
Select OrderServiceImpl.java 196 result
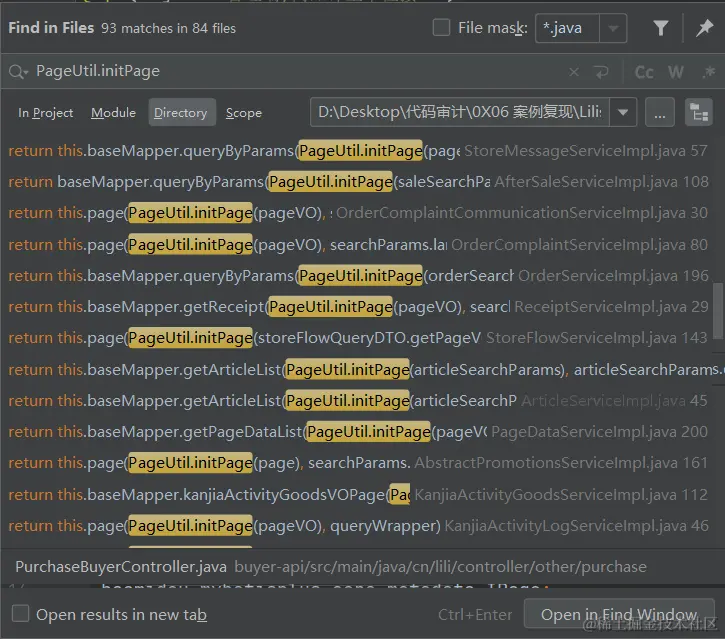pyautogui.click(x=358, y=276)
